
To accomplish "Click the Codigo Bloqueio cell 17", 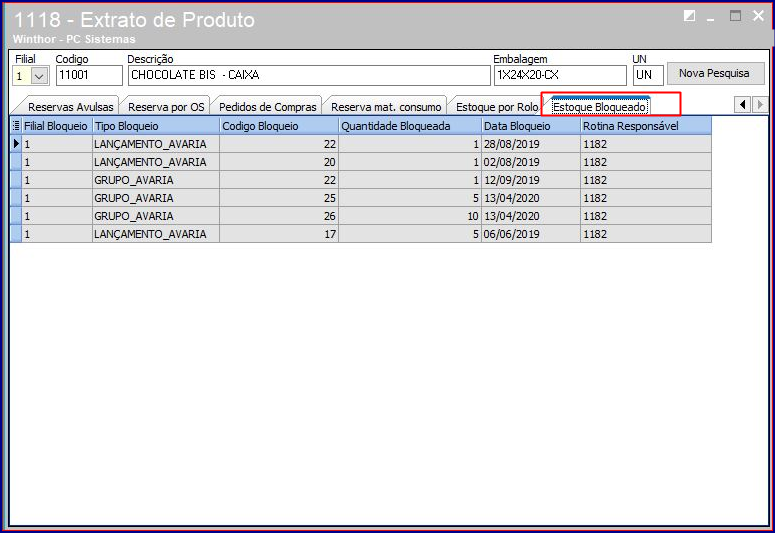I will (279, 234).
